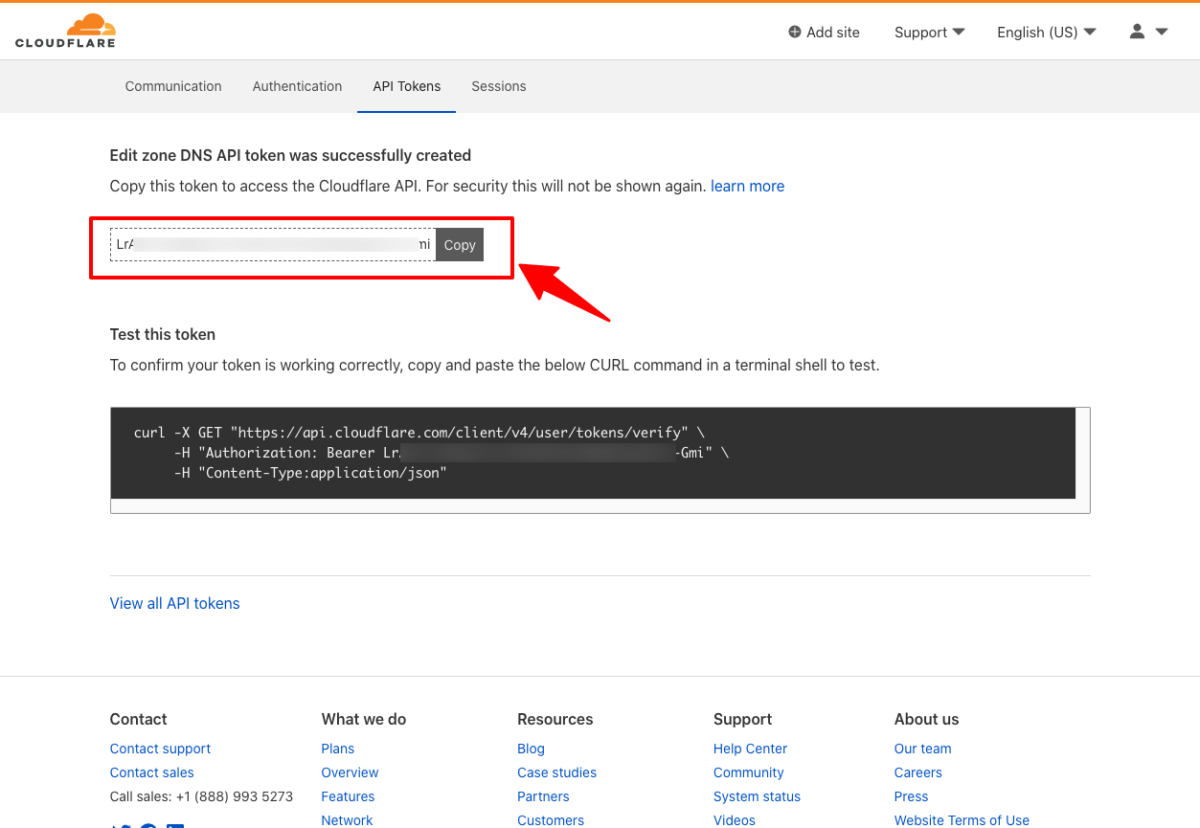Click the Twitter icon in the footer

click(120, 825)
